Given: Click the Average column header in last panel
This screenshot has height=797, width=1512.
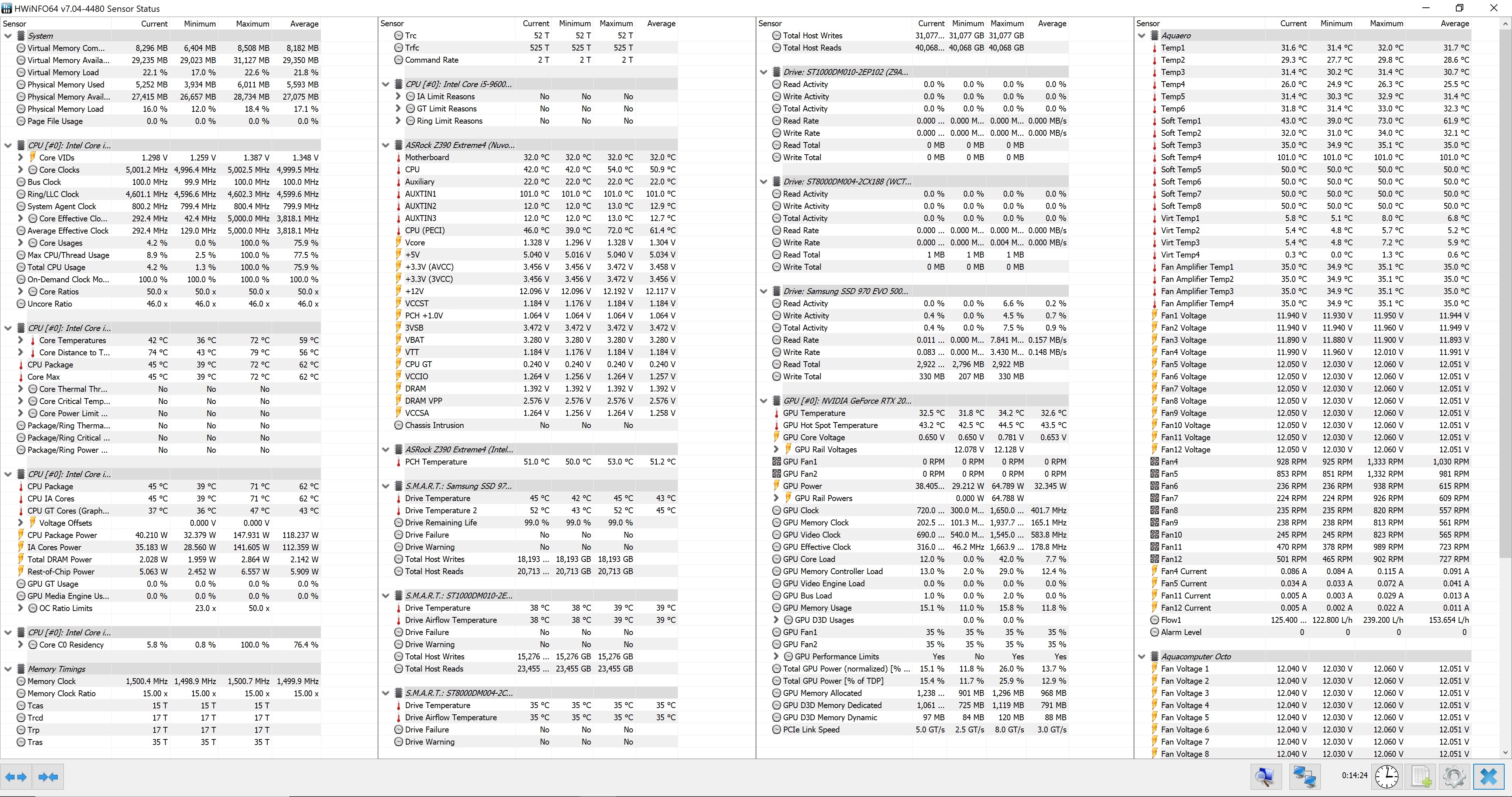Looking at the screenshot, I should [x=1454, y=24].
